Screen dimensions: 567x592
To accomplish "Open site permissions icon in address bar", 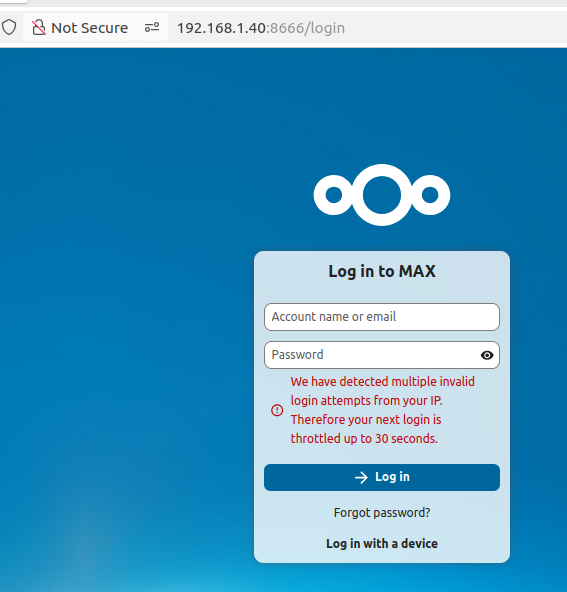I will (x=152, y=28).
